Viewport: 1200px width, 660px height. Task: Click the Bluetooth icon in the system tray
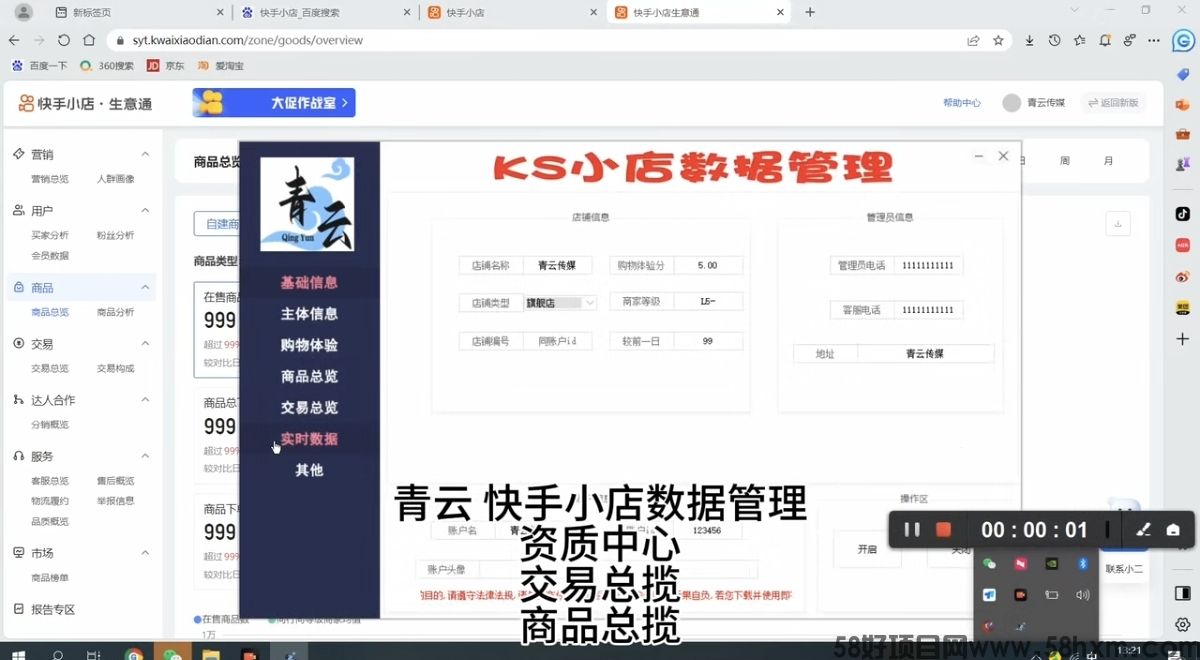tap(1082, 564)
